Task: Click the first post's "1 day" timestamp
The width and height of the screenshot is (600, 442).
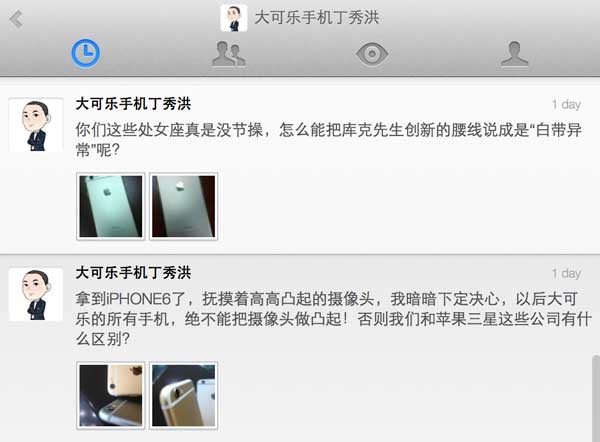Action: pyautogui.click(x=566, y=104)
